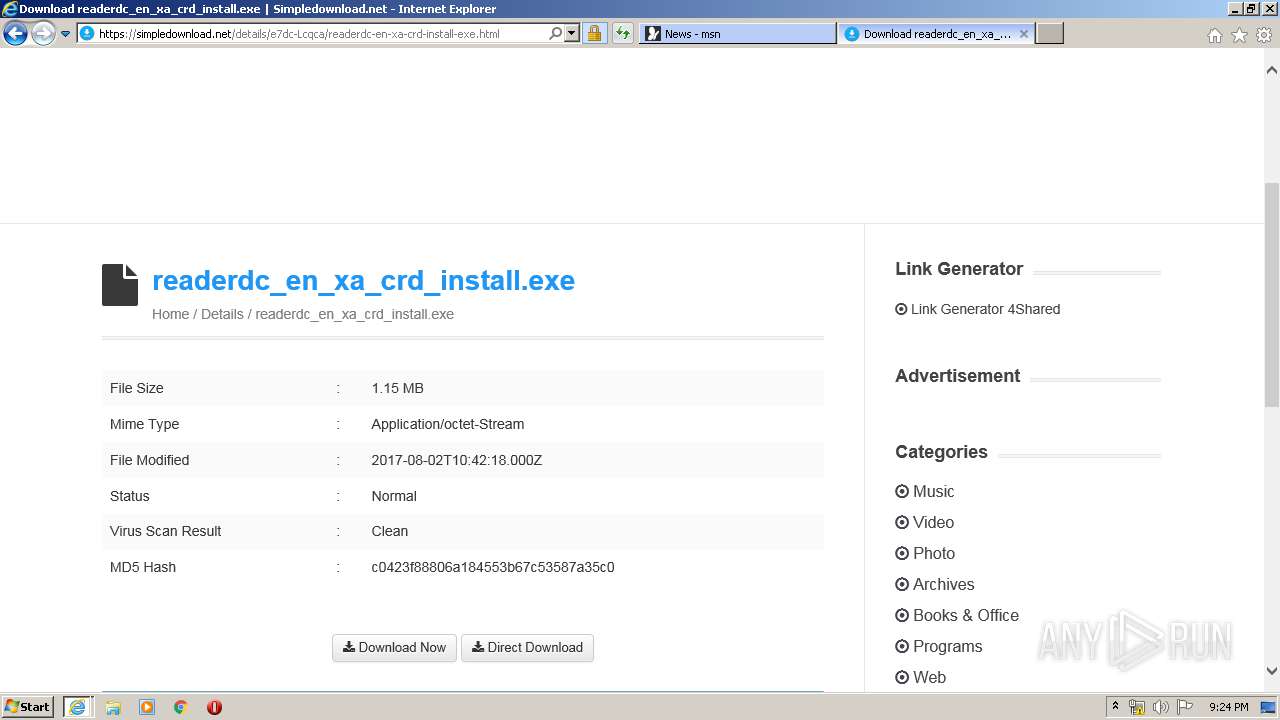The height and width of the screenshot is (720, 1280).
Task: Expand the address bar autocomplete dropdown
Action: click(572, 34)
